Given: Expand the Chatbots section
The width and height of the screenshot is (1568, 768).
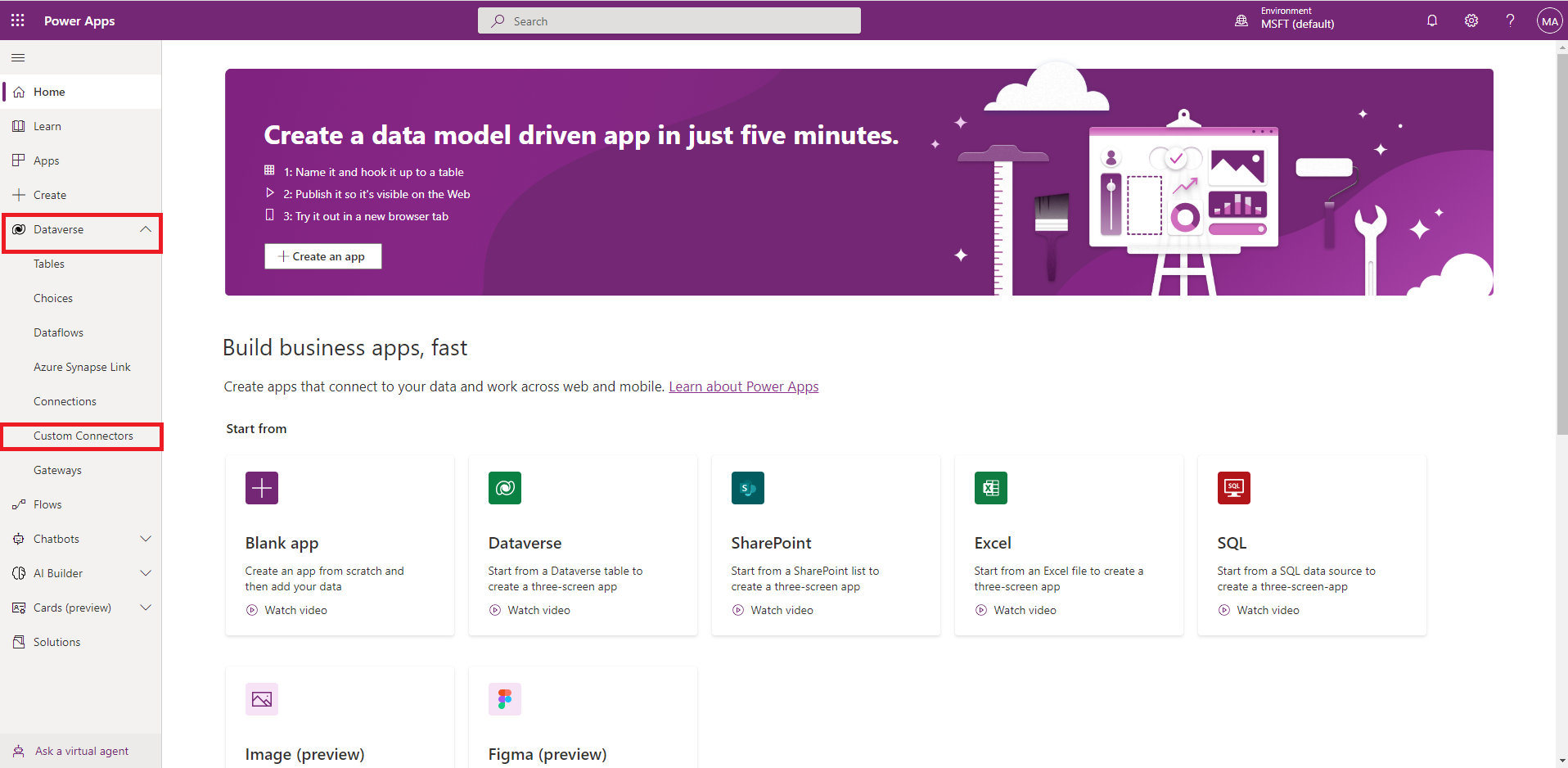Looking at the screenshot, I should pyautogui.click(x=146, y=539).
